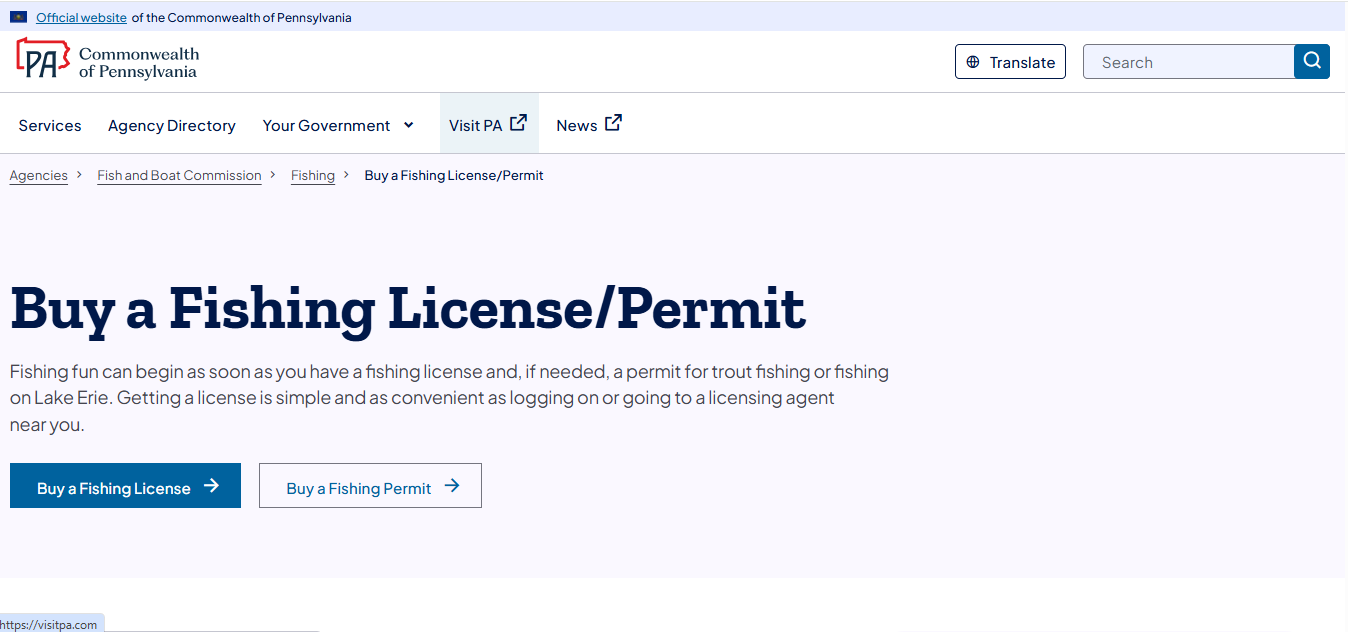
Task: Click Buy a Fishing License button
Action: coord(125,485)
